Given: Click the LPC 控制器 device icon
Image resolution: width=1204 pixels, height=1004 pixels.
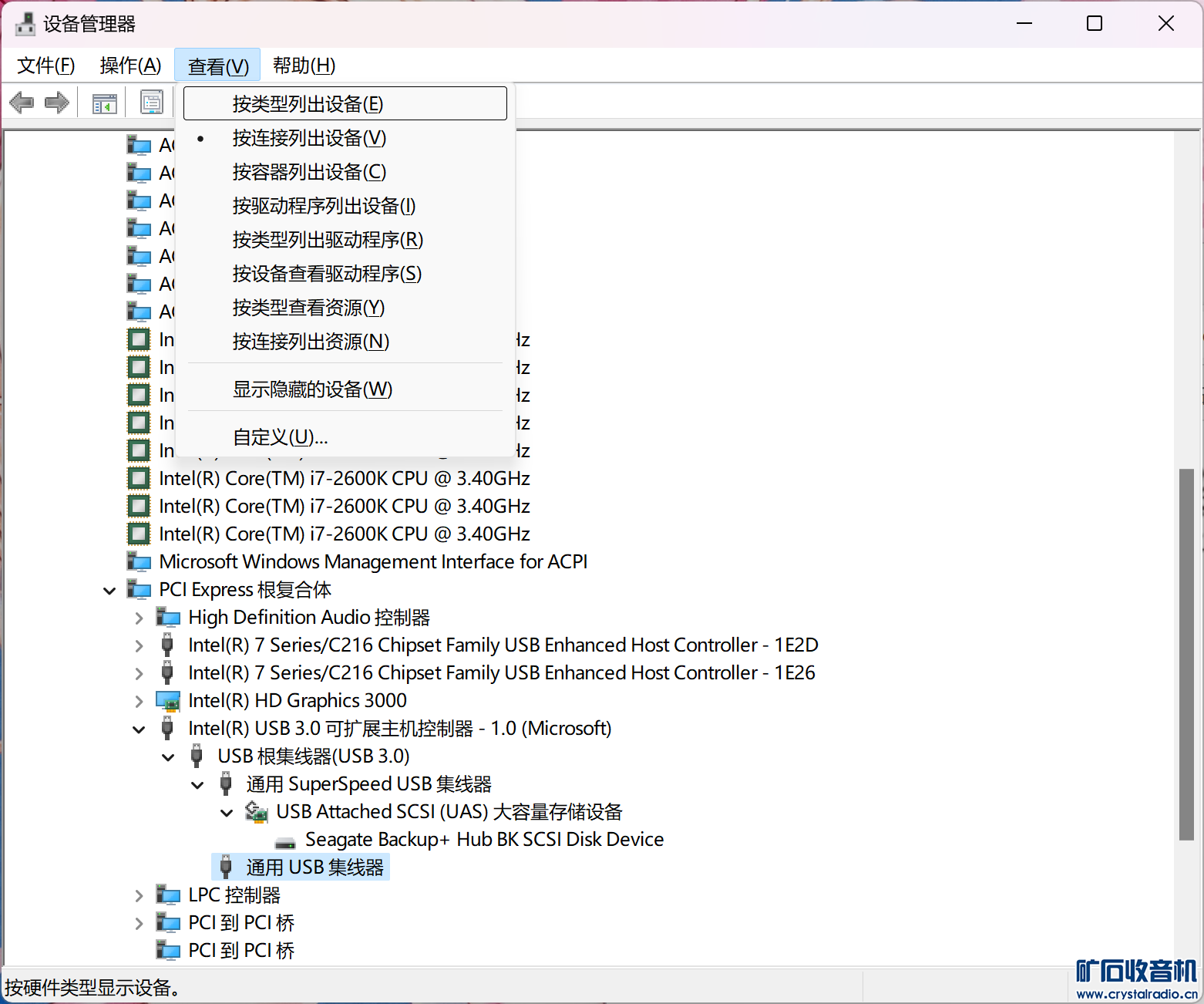Looking at the screenshot, I should (x=168, y=895).
